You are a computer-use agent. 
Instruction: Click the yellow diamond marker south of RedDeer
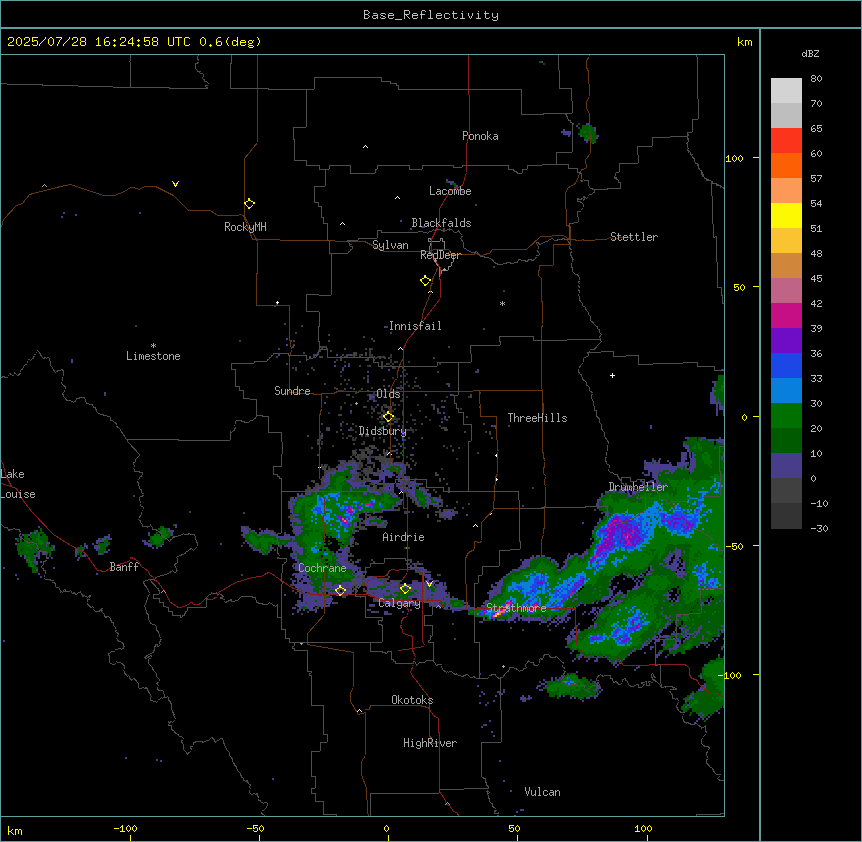[x=425, y=281]
